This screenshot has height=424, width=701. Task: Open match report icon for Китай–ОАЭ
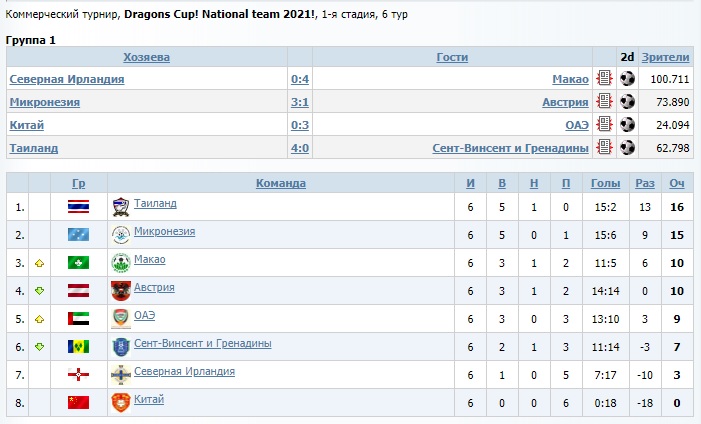tap(604, 124)
